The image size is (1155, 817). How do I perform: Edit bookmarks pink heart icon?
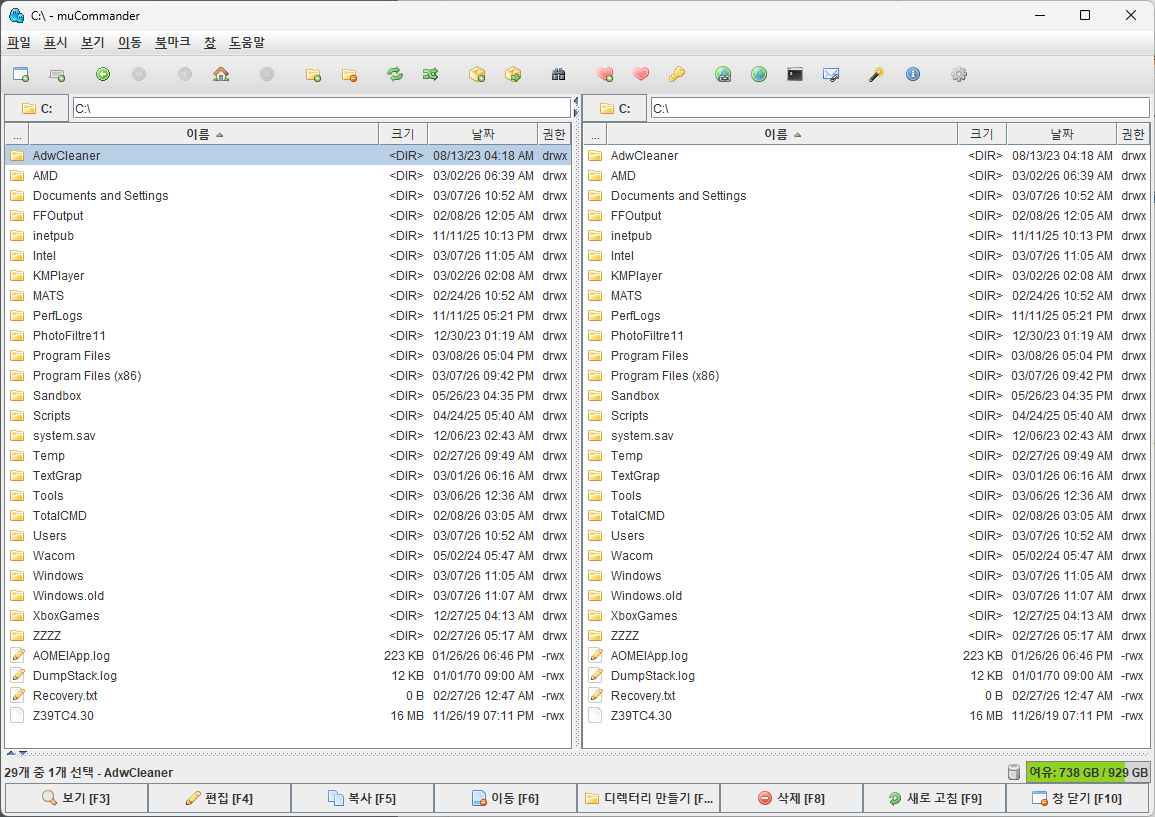click(x=641, y=74)
